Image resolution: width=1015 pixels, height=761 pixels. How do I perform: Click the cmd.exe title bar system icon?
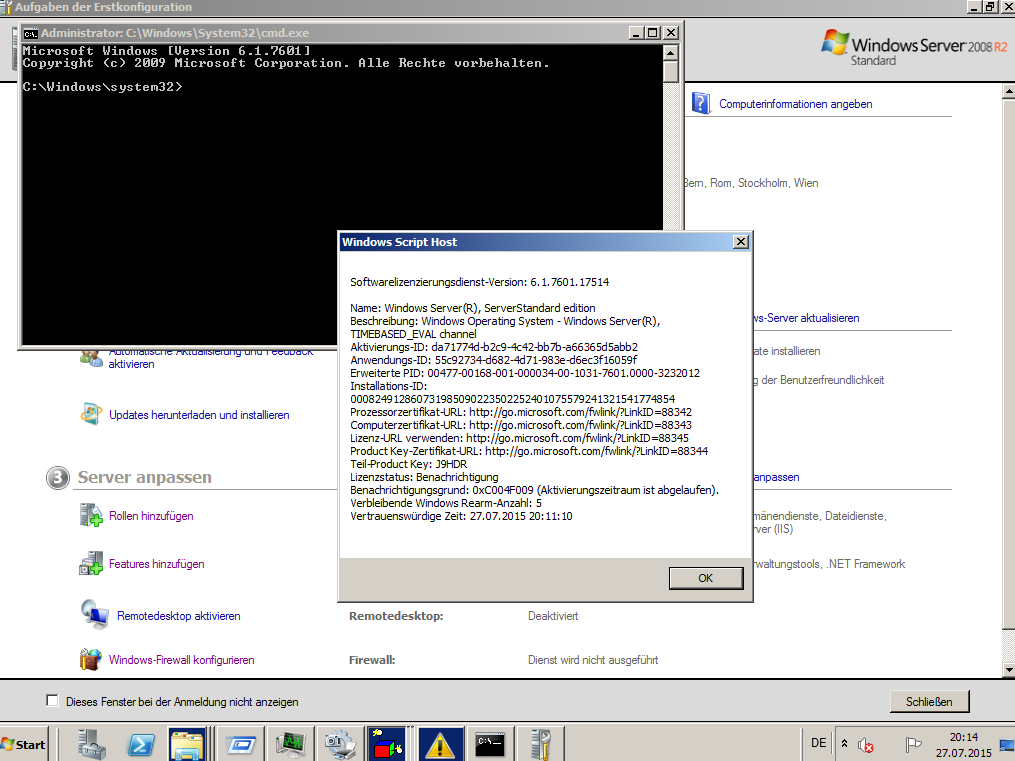coord(30,34)
